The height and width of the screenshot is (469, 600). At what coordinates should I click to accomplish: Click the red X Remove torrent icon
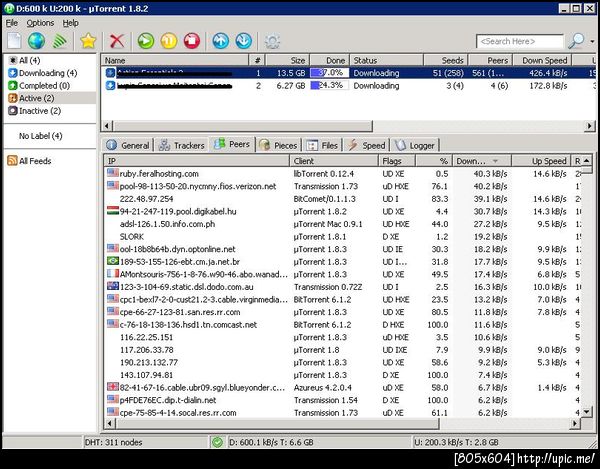[x=117, y=41]
